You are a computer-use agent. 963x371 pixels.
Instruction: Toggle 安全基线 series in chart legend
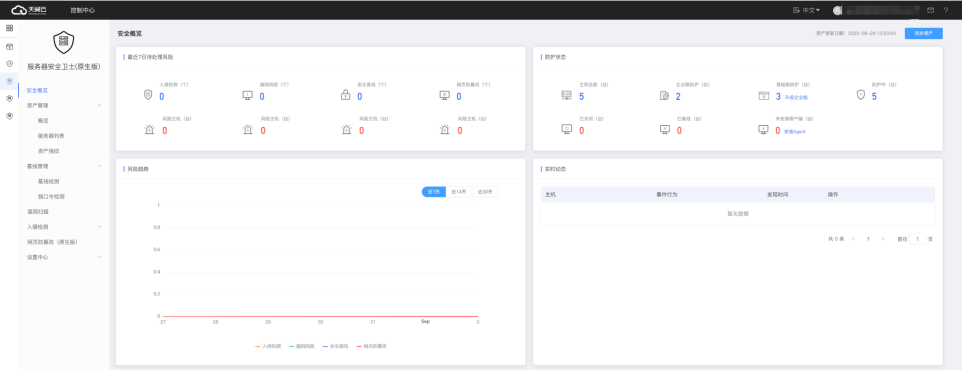pyautogui.click(x=335, y=346)
